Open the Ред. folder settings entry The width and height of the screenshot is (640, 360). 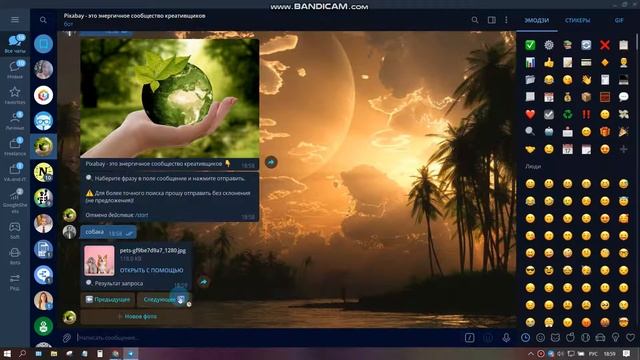15,282
